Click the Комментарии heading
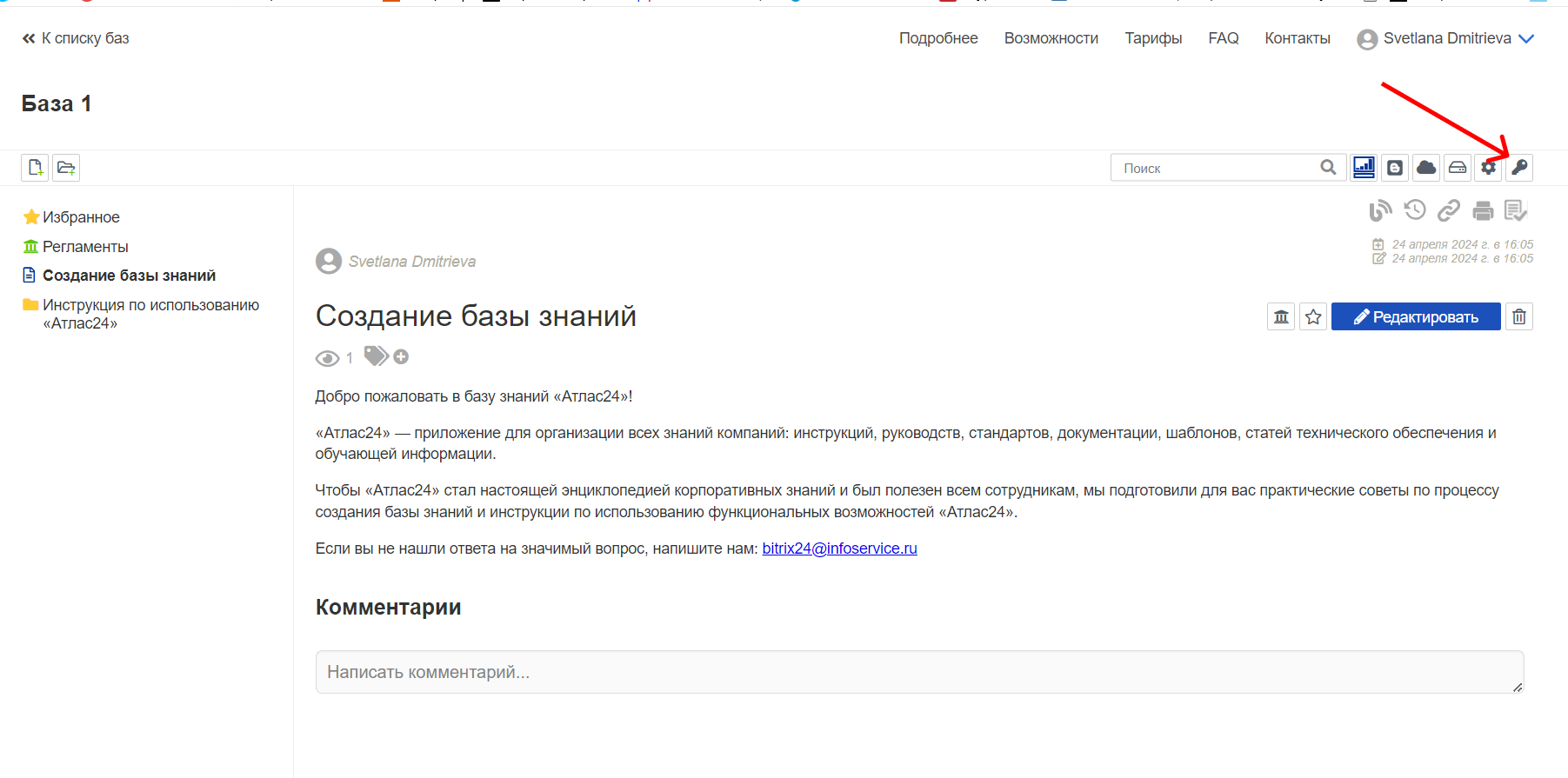 click(388, 607)
